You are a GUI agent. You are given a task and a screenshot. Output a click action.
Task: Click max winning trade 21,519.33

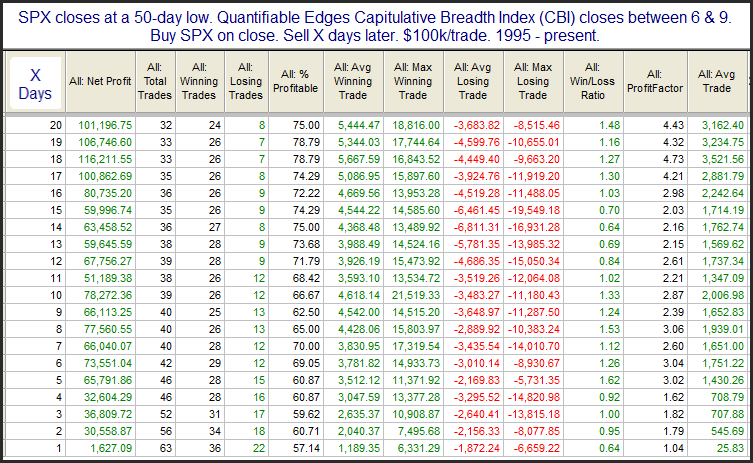pos(416,295)
